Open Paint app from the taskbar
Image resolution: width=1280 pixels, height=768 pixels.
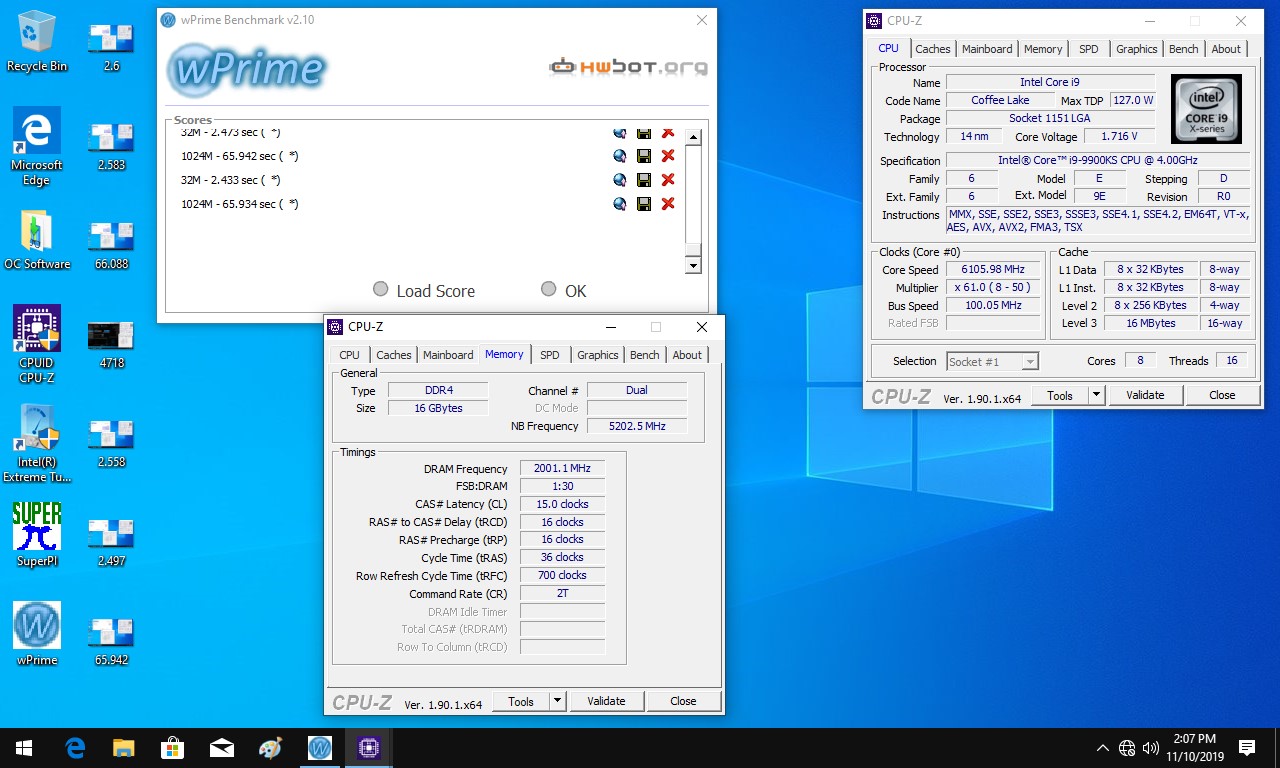270,748
